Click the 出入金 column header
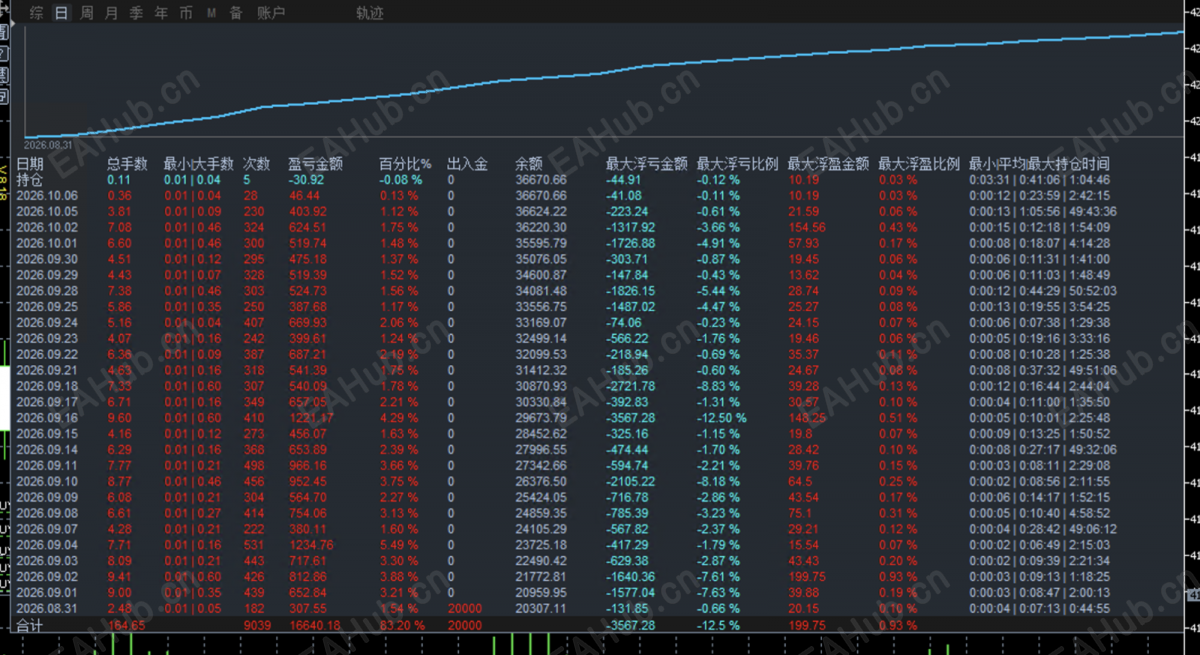 click(x=467, y=164)
